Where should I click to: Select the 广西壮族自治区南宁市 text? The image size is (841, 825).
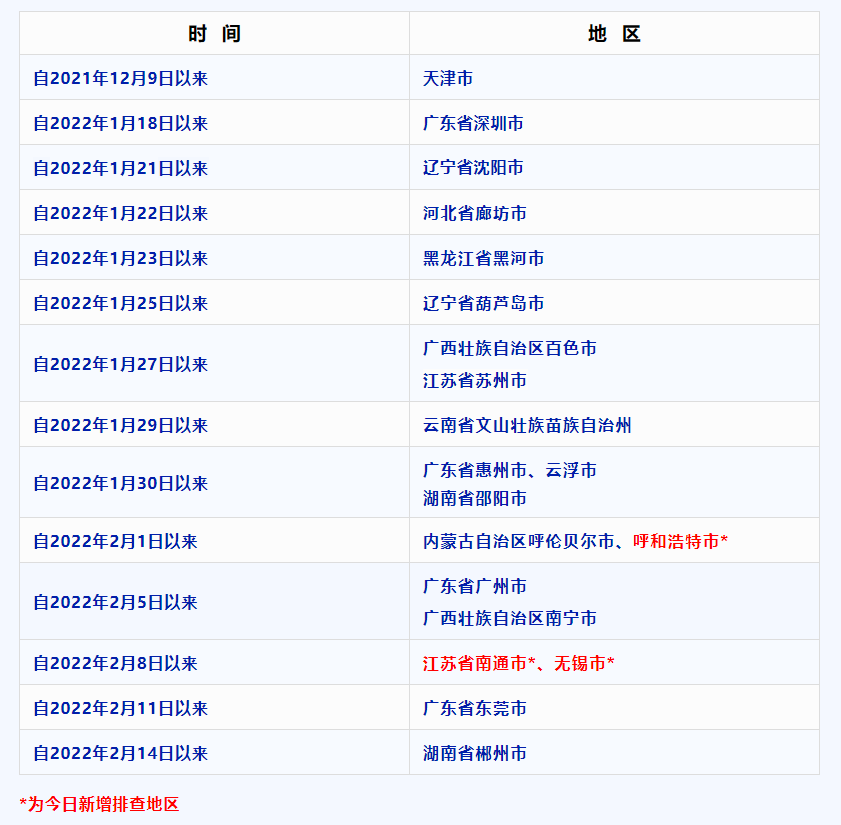click(x=510, y=618)
